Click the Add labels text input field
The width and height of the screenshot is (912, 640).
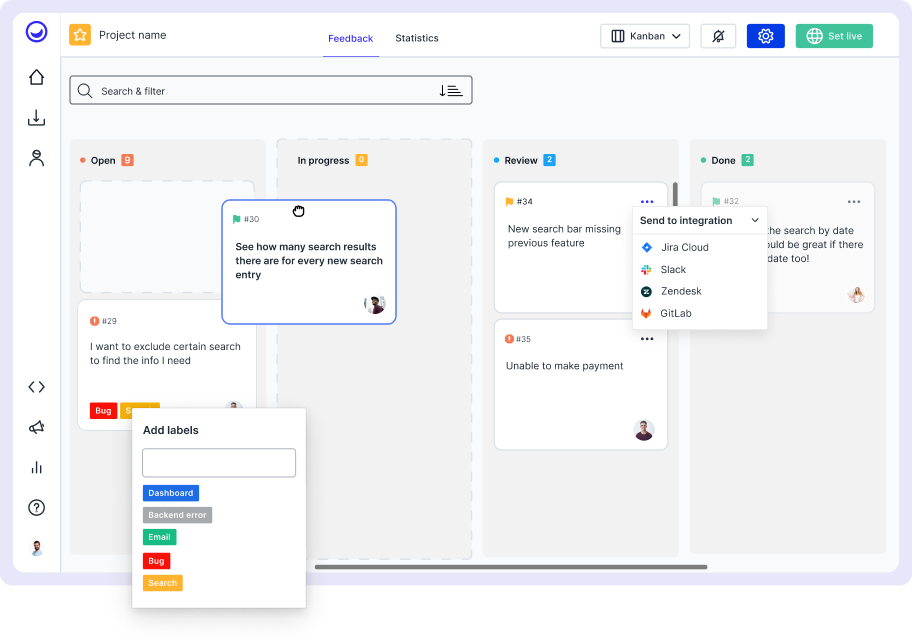[x=219, y=463]
